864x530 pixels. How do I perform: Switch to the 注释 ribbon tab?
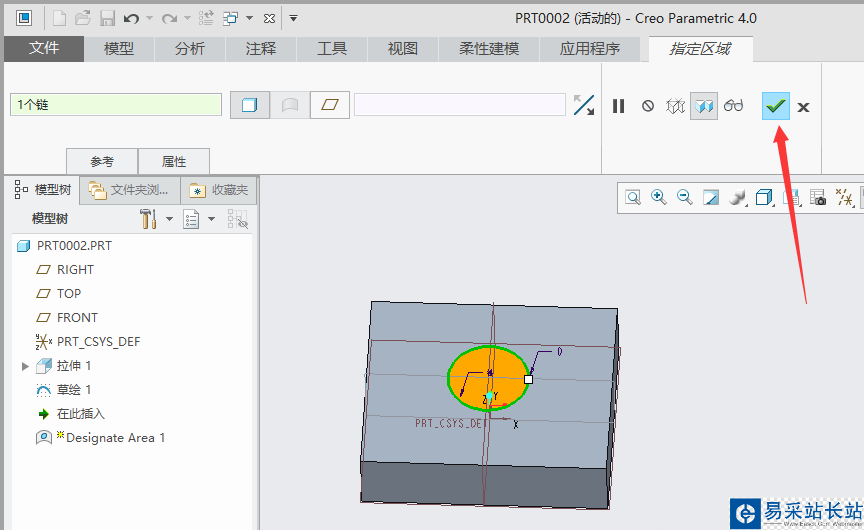261,48
